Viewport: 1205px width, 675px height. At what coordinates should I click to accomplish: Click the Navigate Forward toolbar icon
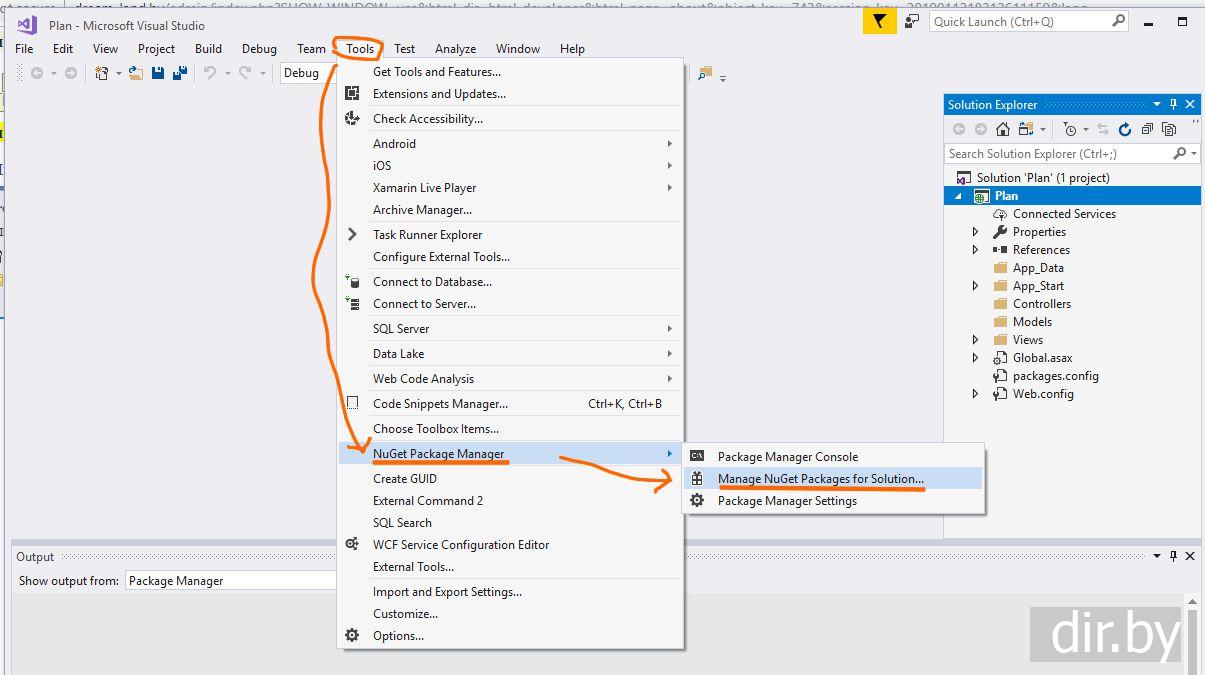(70, 73)
